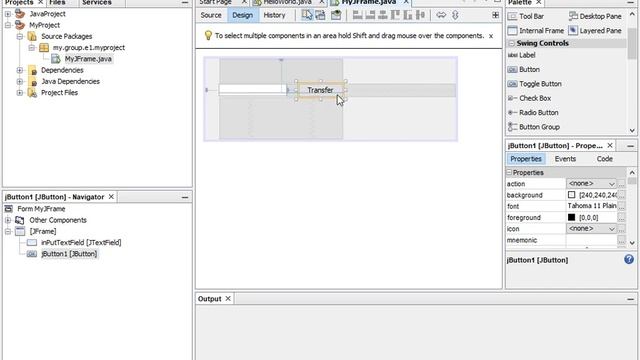This screenshot has height=360, width=640.
Task: Close the Navigator panel
Action: click(x=111, y=197)
